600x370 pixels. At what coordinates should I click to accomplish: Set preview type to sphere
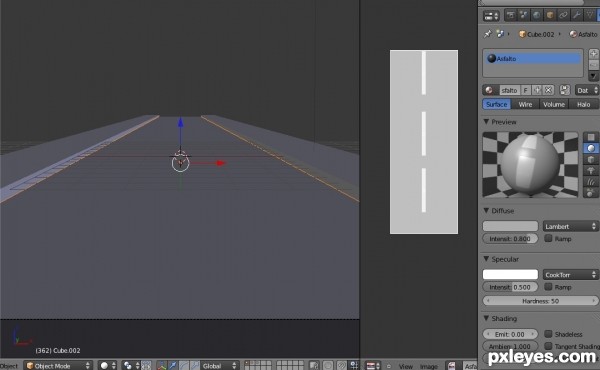click(x=591, y=148)
